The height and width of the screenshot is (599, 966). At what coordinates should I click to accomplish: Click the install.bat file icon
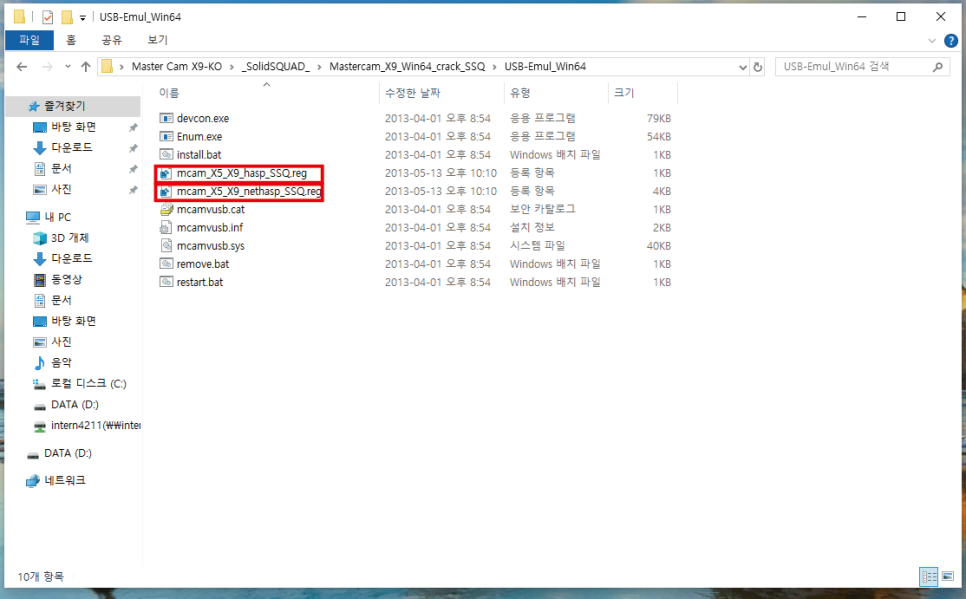point(166,155)
